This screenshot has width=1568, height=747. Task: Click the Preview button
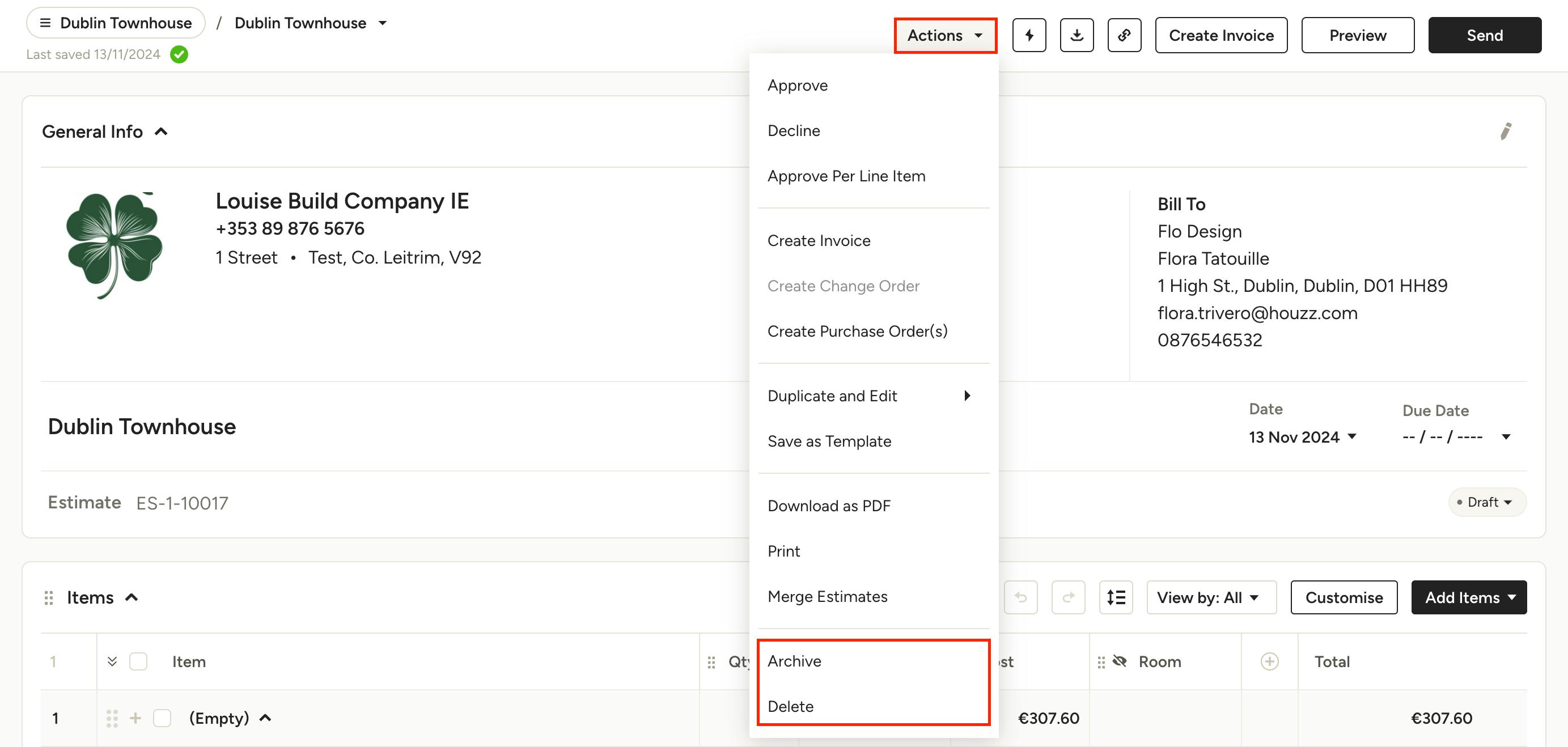click(1357, 35)
